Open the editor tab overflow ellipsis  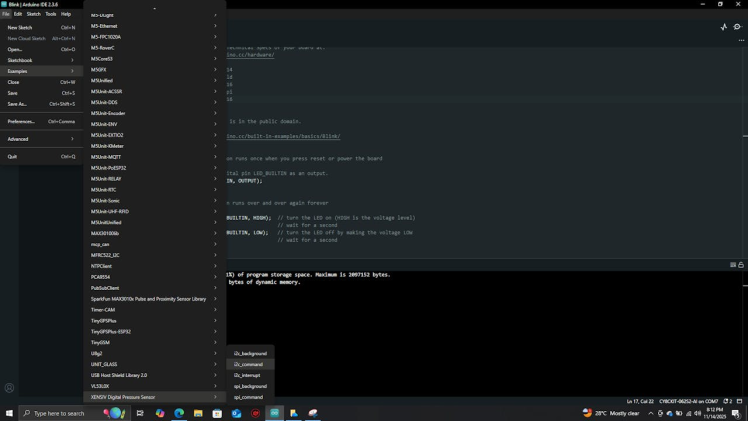tap(741, 41)
